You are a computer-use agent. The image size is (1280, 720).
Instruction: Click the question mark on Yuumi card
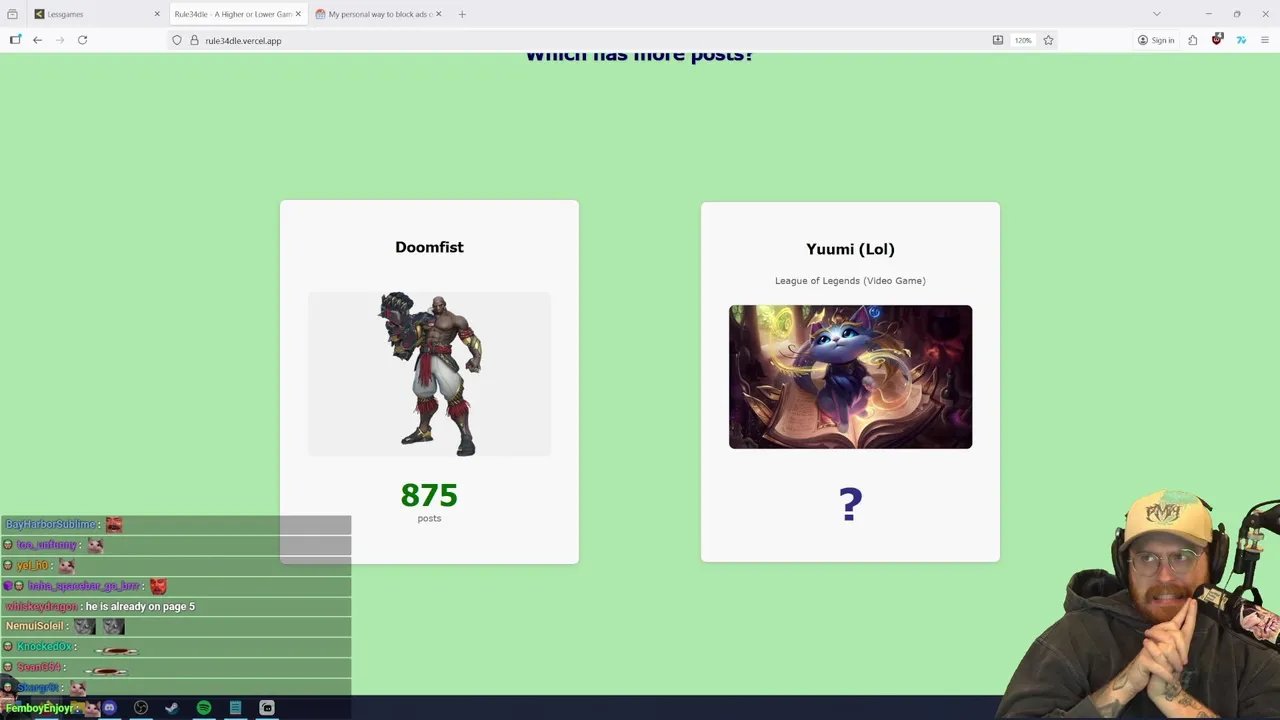pos(850,505)
